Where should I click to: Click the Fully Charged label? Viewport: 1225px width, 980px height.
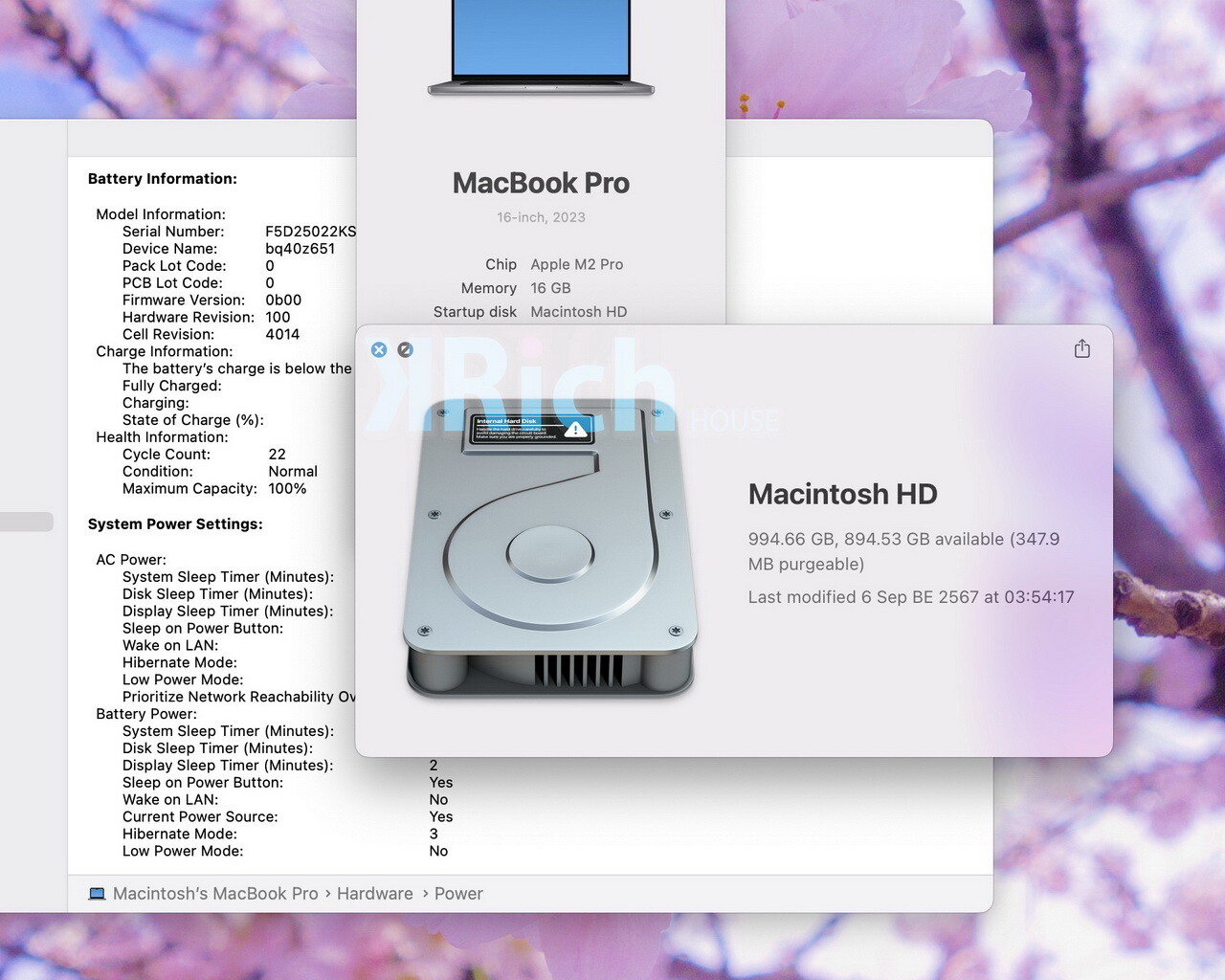[172, 386]
